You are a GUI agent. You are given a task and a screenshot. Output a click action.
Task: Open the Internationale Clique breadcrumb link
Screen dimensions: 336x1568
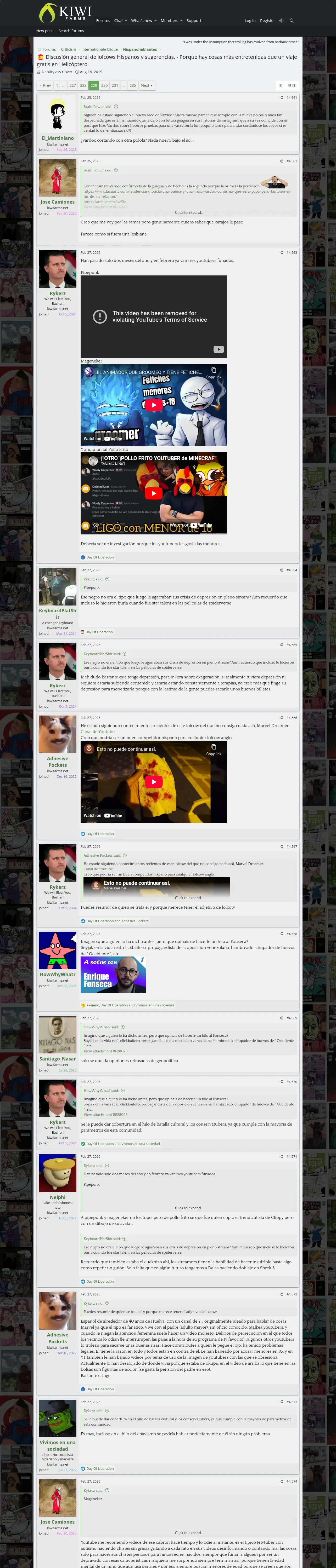[x=99, y=50]
